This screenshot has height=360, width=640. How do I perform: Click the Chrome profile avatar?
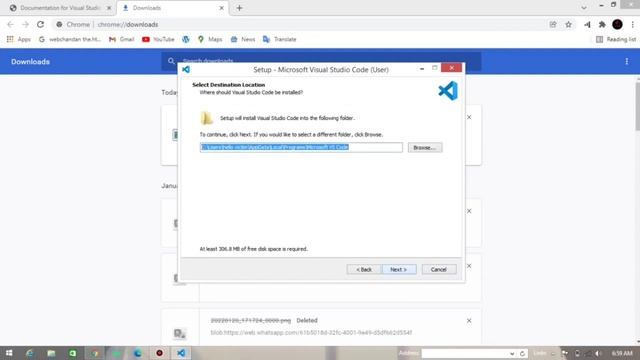618,24
